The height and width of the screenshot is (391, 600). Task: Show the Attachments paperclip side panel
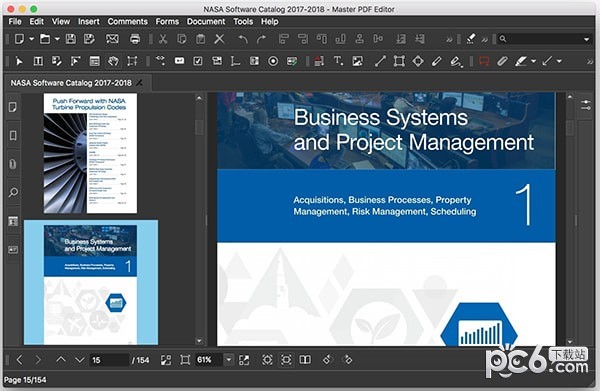[13, 164]
